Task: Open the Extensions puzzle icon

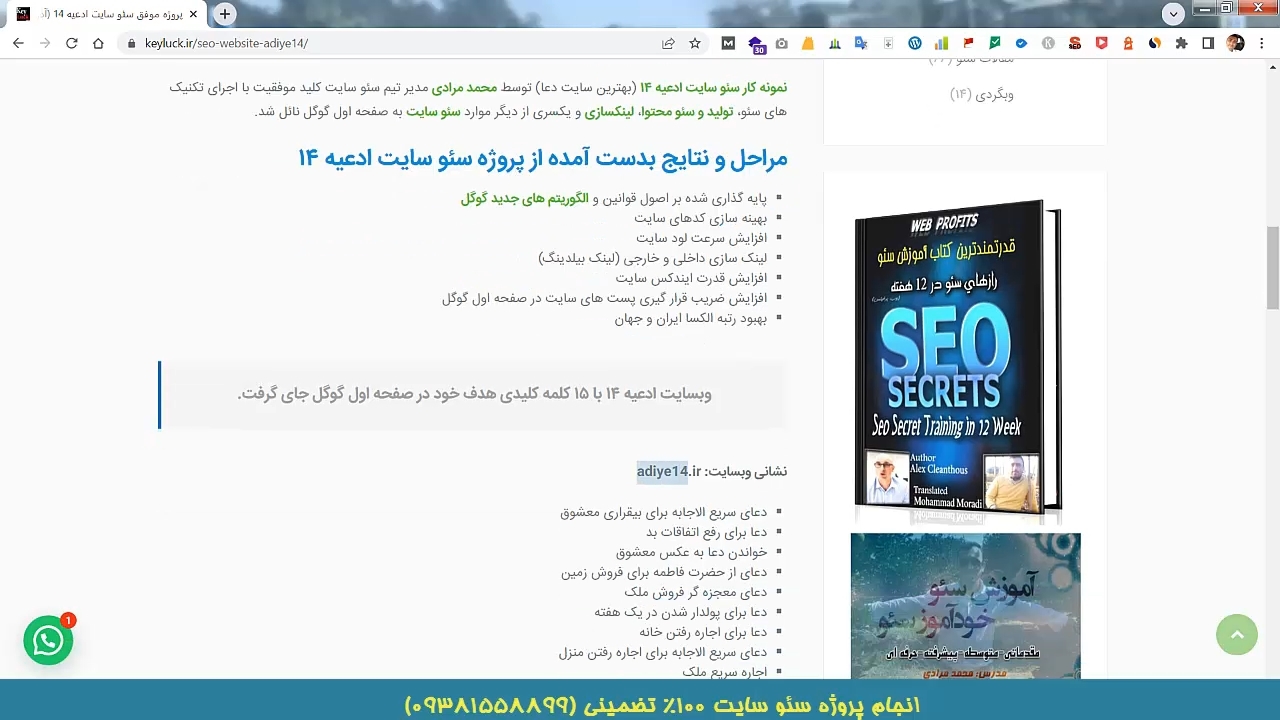Action: click(1181, 43)
